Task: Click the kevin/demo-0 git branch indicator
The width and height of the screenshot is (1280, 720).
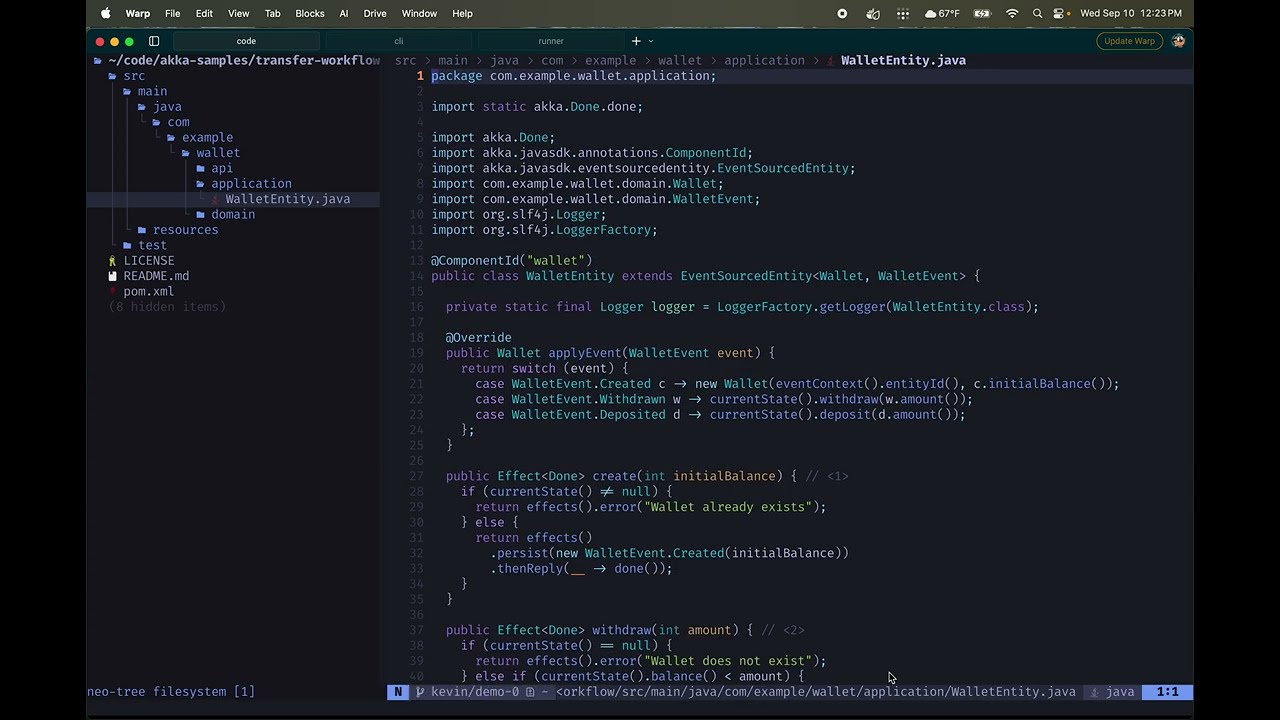Action: [x=468, y=692]
